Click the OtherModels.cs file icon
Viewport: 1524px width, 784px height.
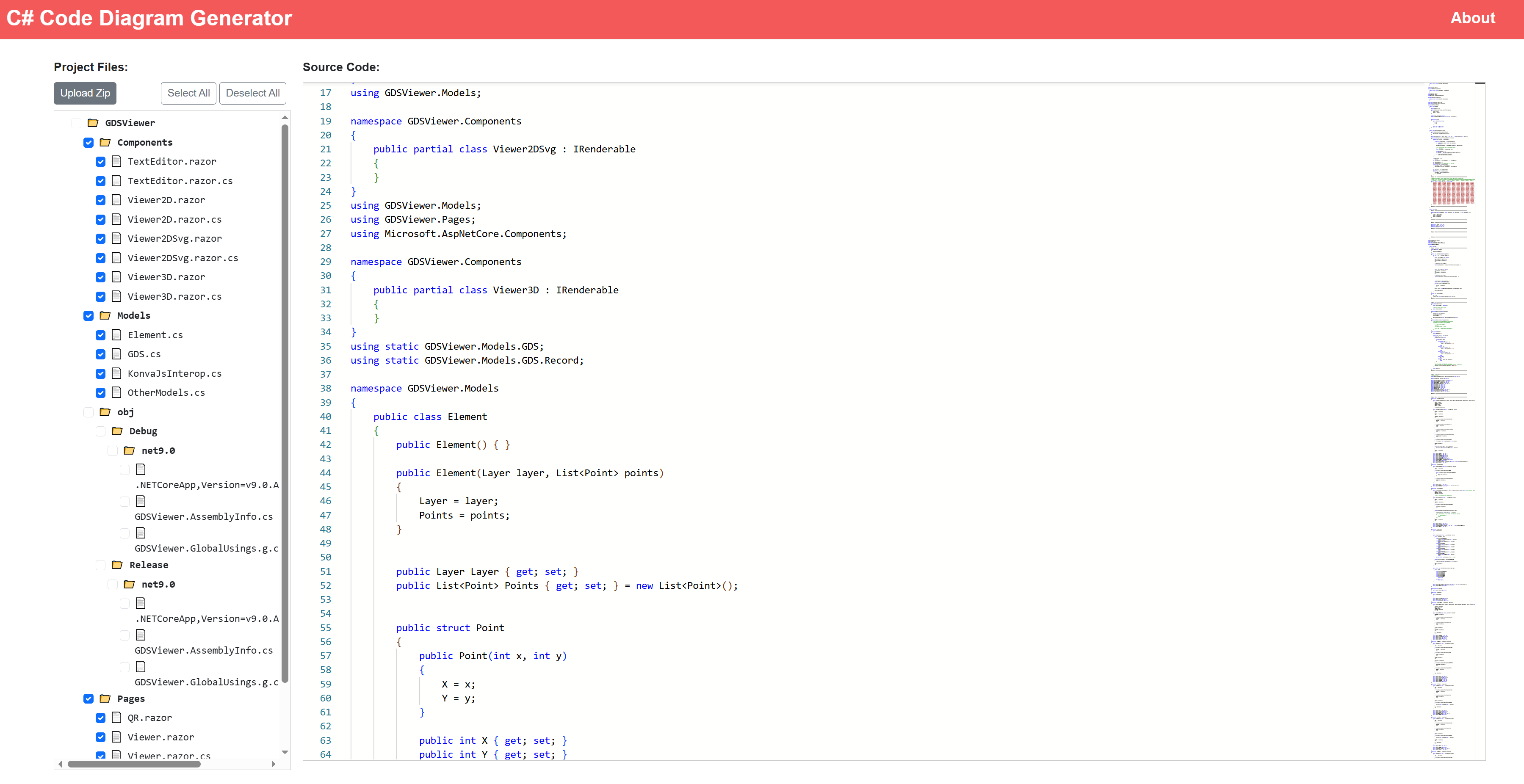[116, 392]
